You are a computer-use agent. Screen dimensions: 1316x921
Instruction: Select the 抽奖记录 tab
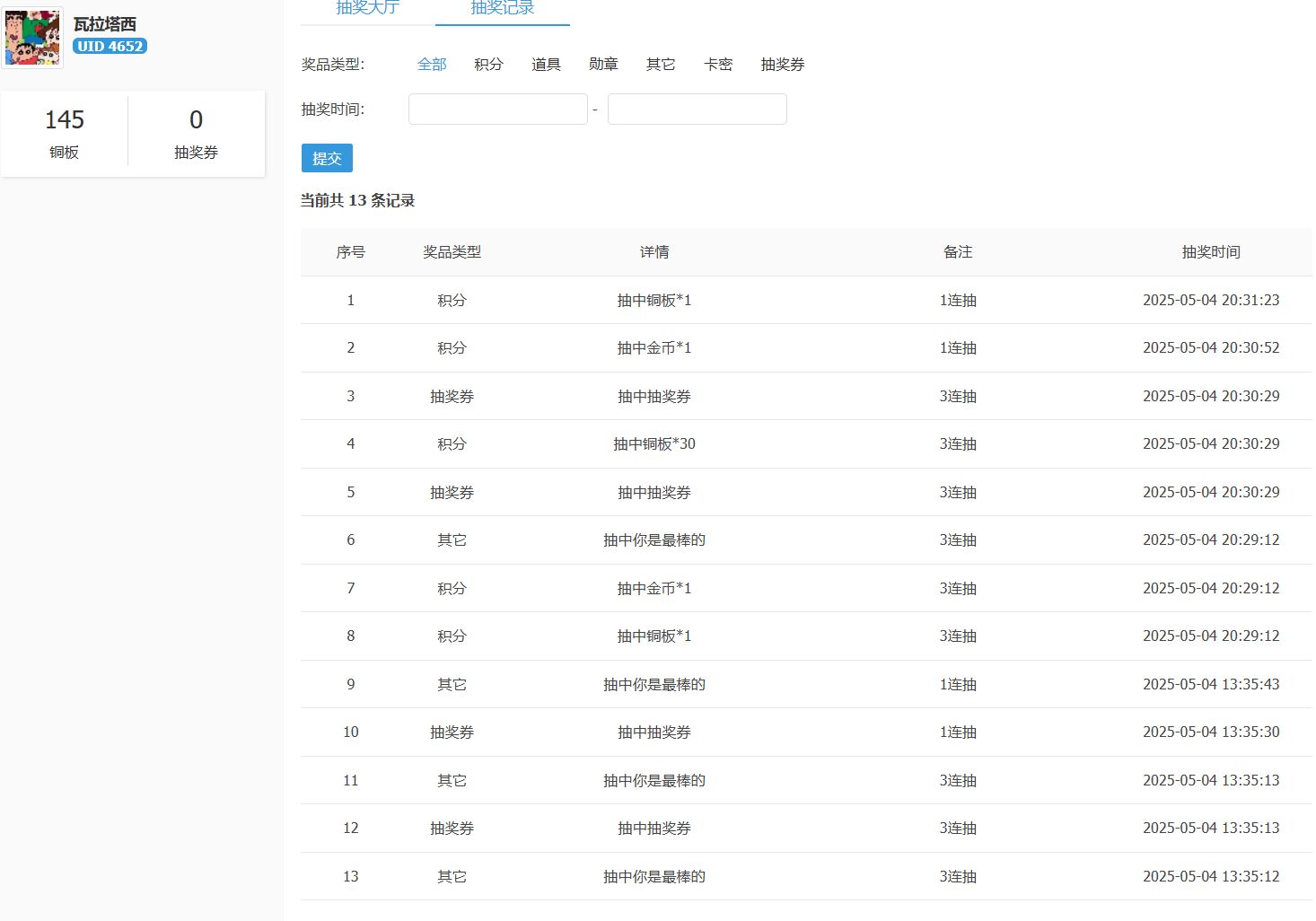[502, 8]
